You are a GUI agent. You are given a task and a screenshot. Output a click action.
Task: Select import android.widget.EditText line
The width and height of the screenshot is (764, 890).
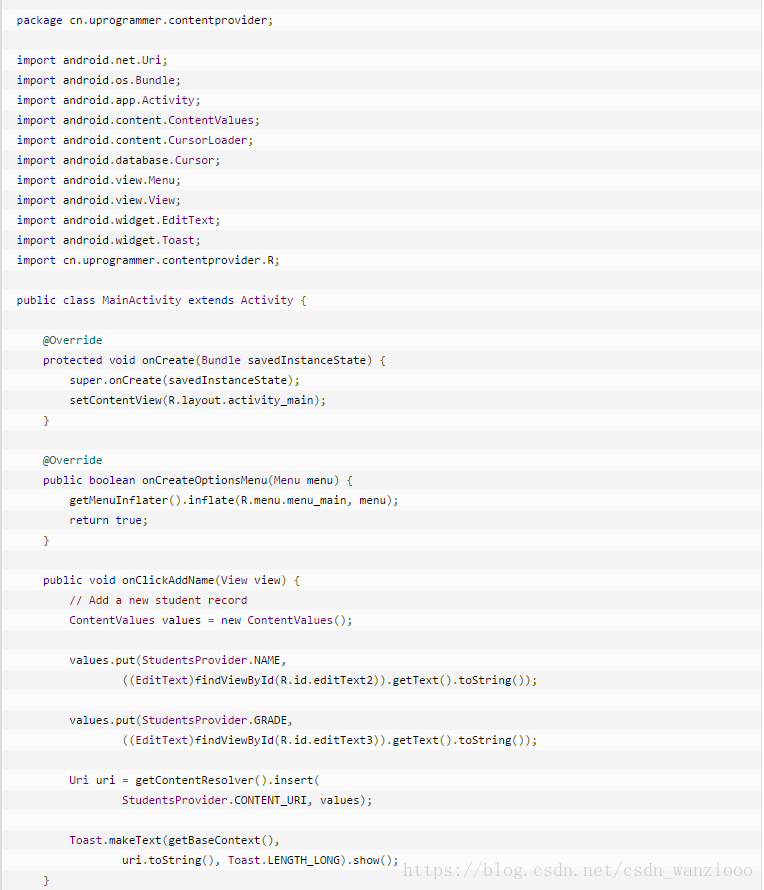click(x=118, y=220)
